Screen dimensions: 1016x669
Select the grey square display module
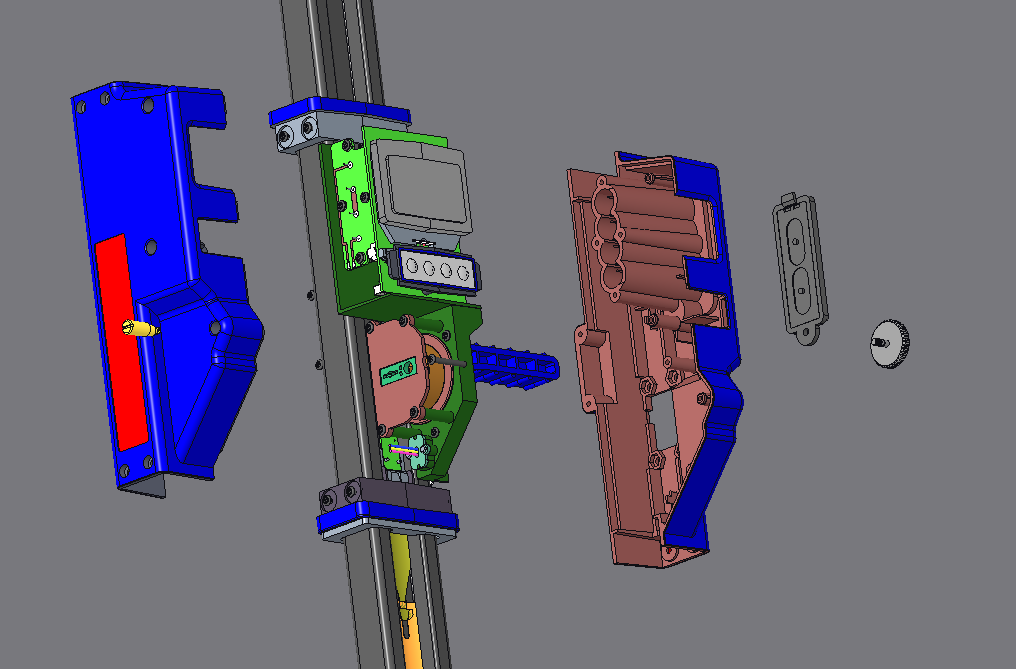click(420, 183)
